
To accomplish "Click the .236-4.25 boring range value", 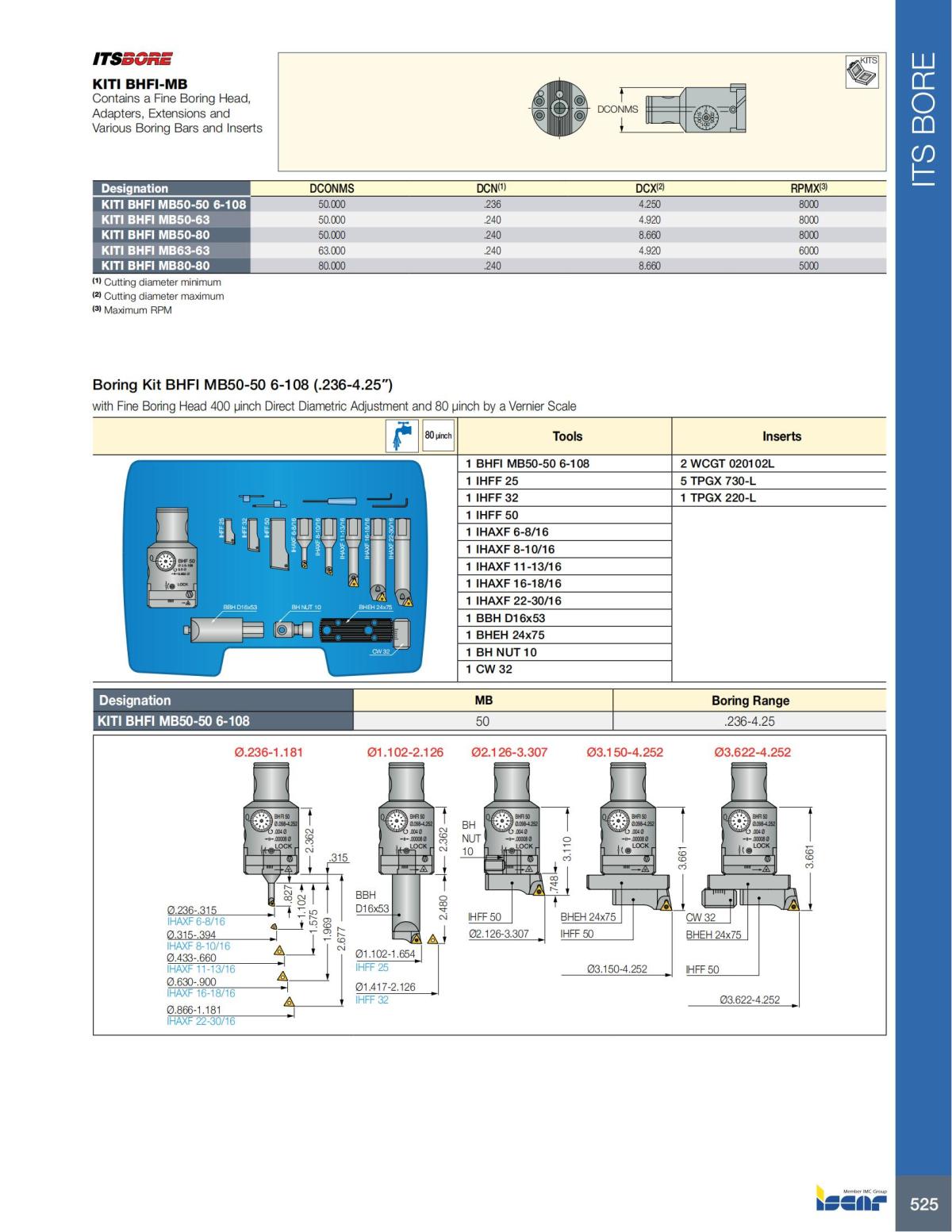I will [x=750, y=721].
